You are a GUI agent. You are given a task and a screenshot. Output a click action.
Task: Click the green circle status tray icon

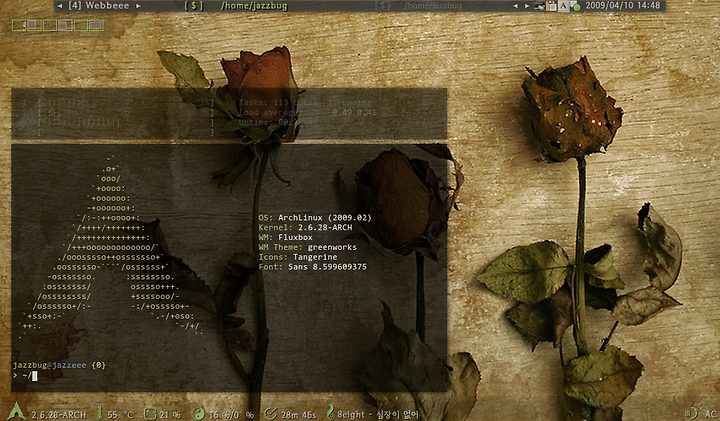click(x=576, y=6)
